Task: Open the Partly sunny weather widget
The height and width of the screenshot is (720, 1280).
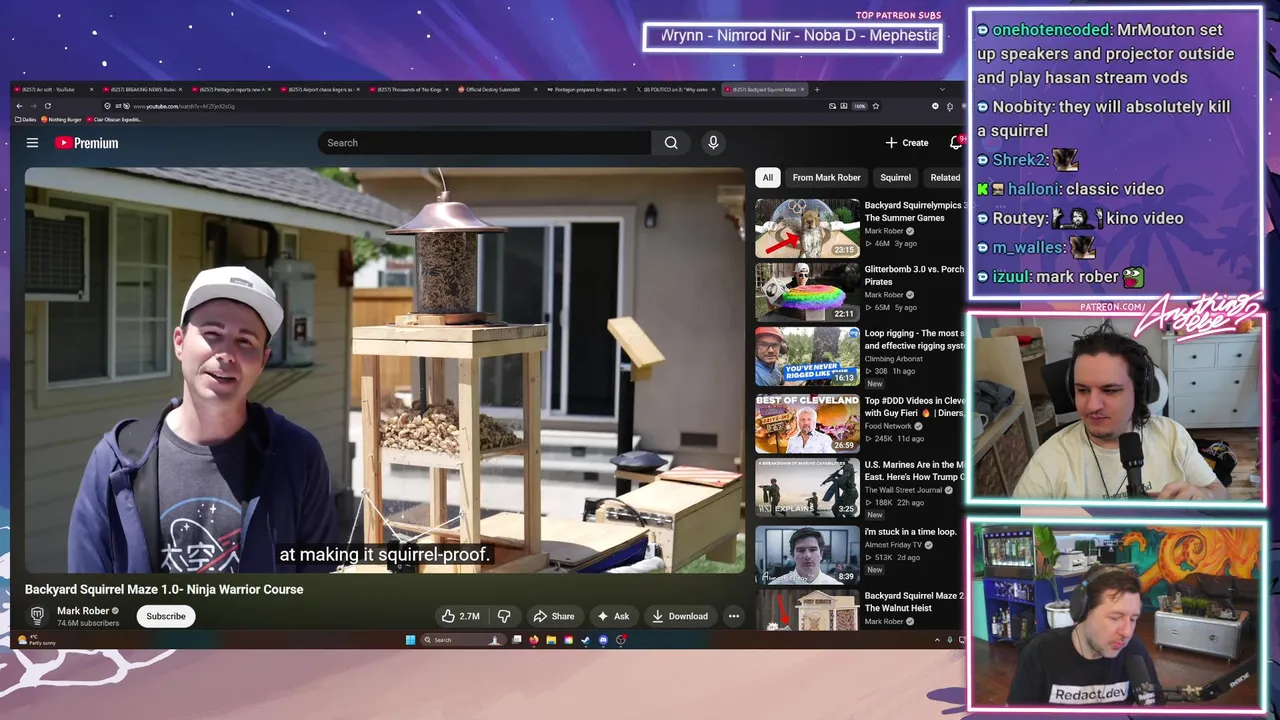Action: click(x=38, y=640)
